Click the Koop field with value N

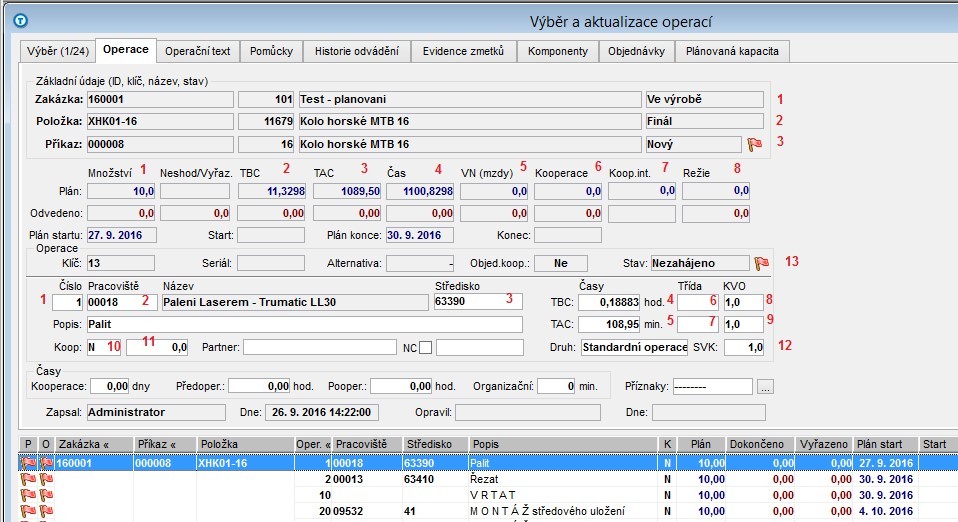tap(104, 348)
